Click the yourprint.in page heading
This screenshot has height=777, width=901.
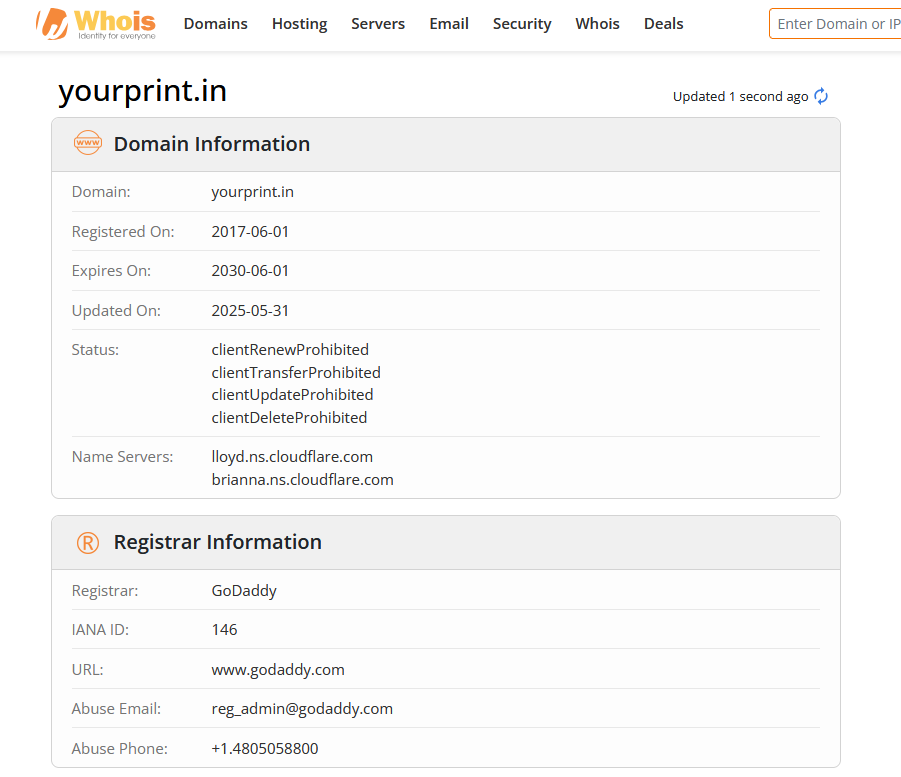[x=143, y=91]
